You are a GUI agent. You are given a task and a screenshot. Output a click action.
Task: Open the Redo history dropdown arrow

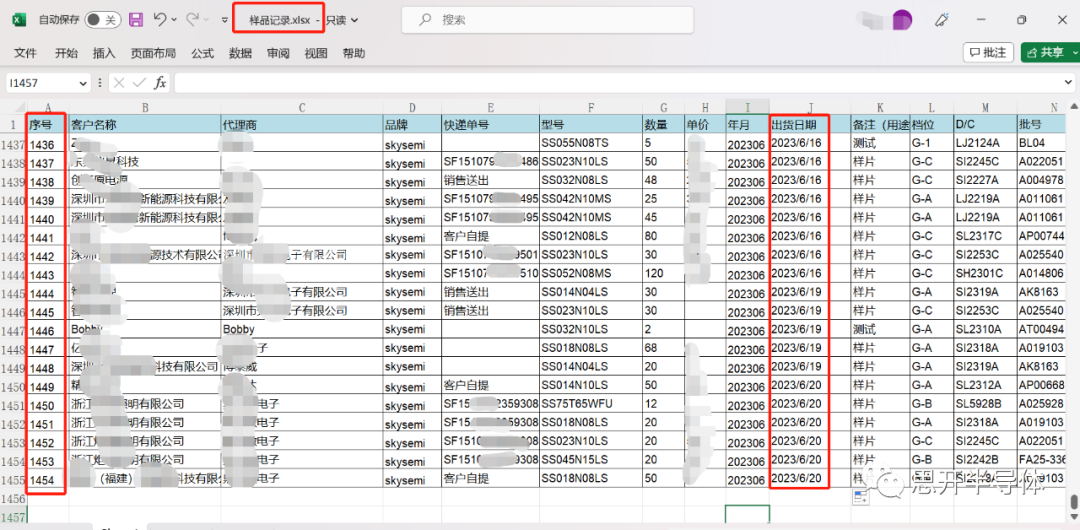point(207,20)
